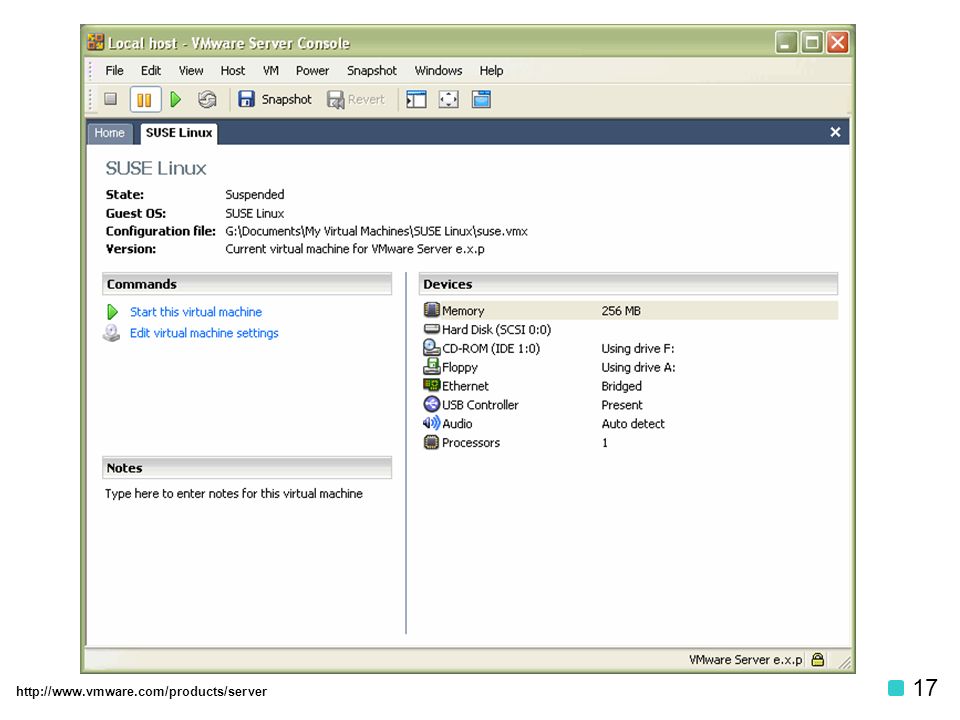
Task: Click the USB Controller device icon
Action: (432, 404)
